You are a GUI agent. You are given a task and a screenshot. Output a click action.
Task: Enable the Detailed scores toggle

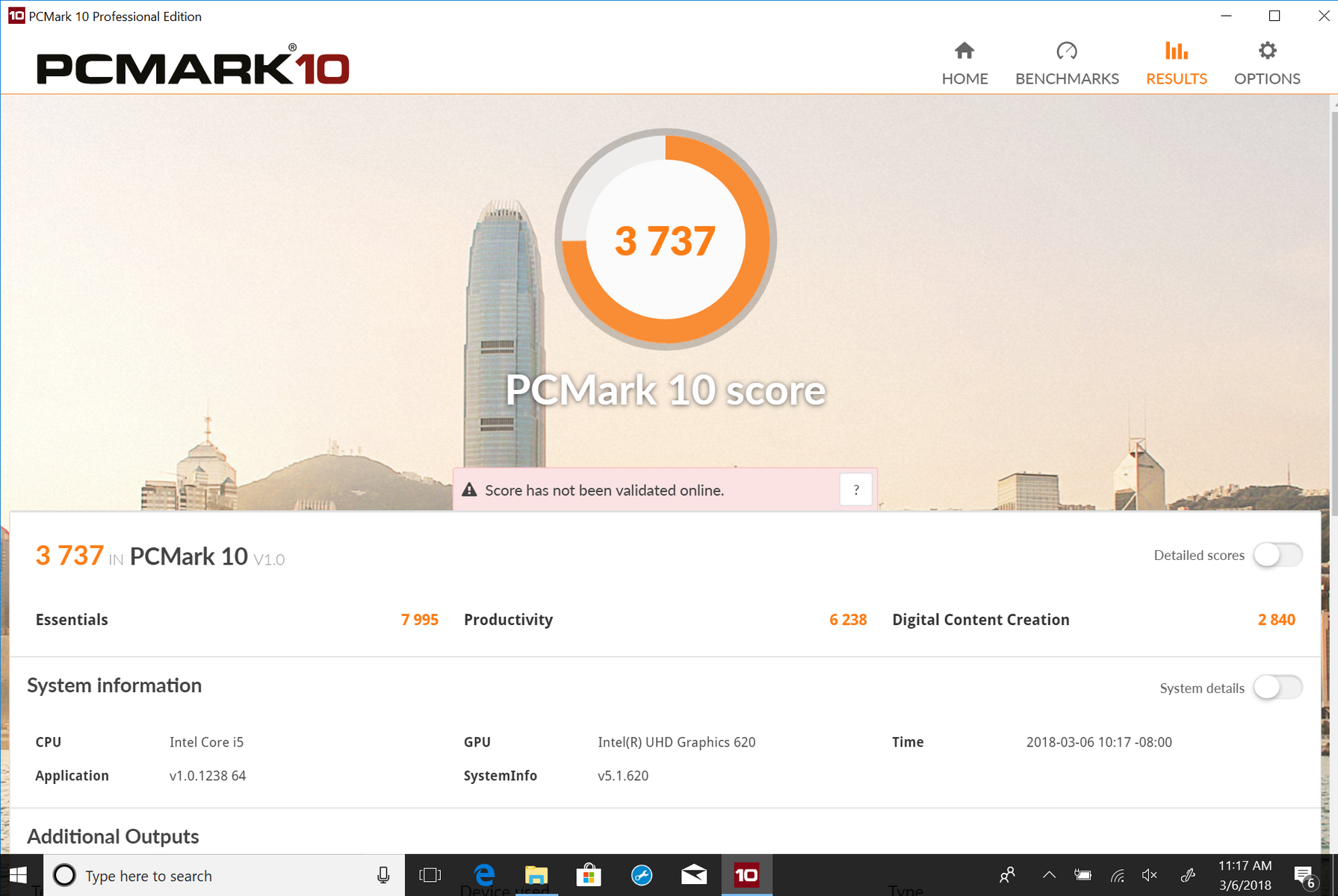pyautogui.click(x=1277, y=555)
